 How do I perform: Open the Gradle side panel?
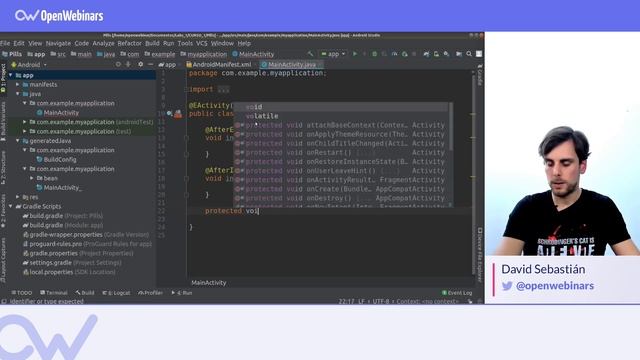480,75
